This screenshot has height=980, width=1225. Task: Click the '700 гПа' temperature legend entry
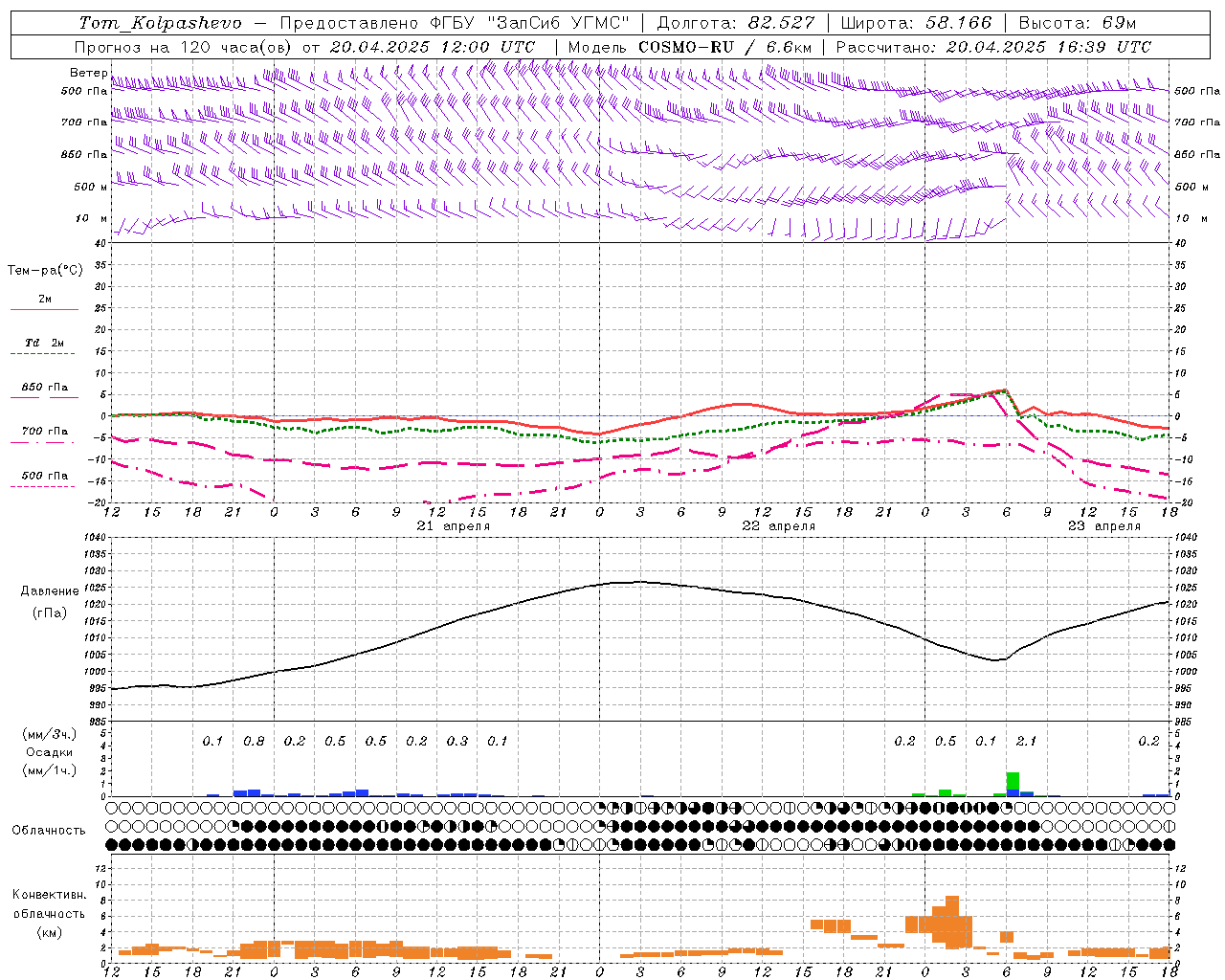[44, 432]
